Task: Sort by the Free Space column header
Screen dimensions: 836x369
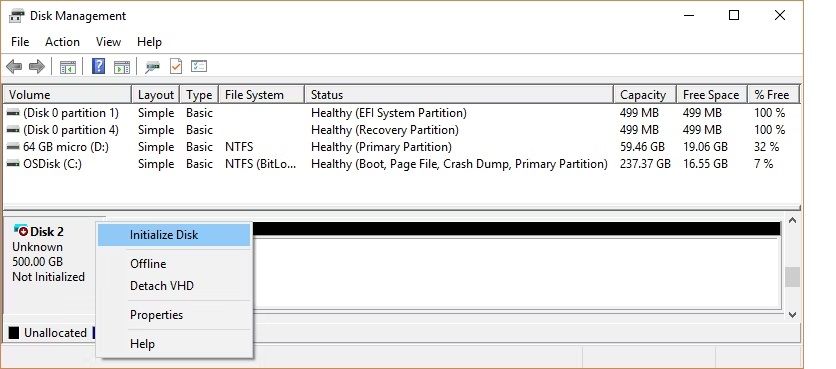Action: [x=712, y=95]
